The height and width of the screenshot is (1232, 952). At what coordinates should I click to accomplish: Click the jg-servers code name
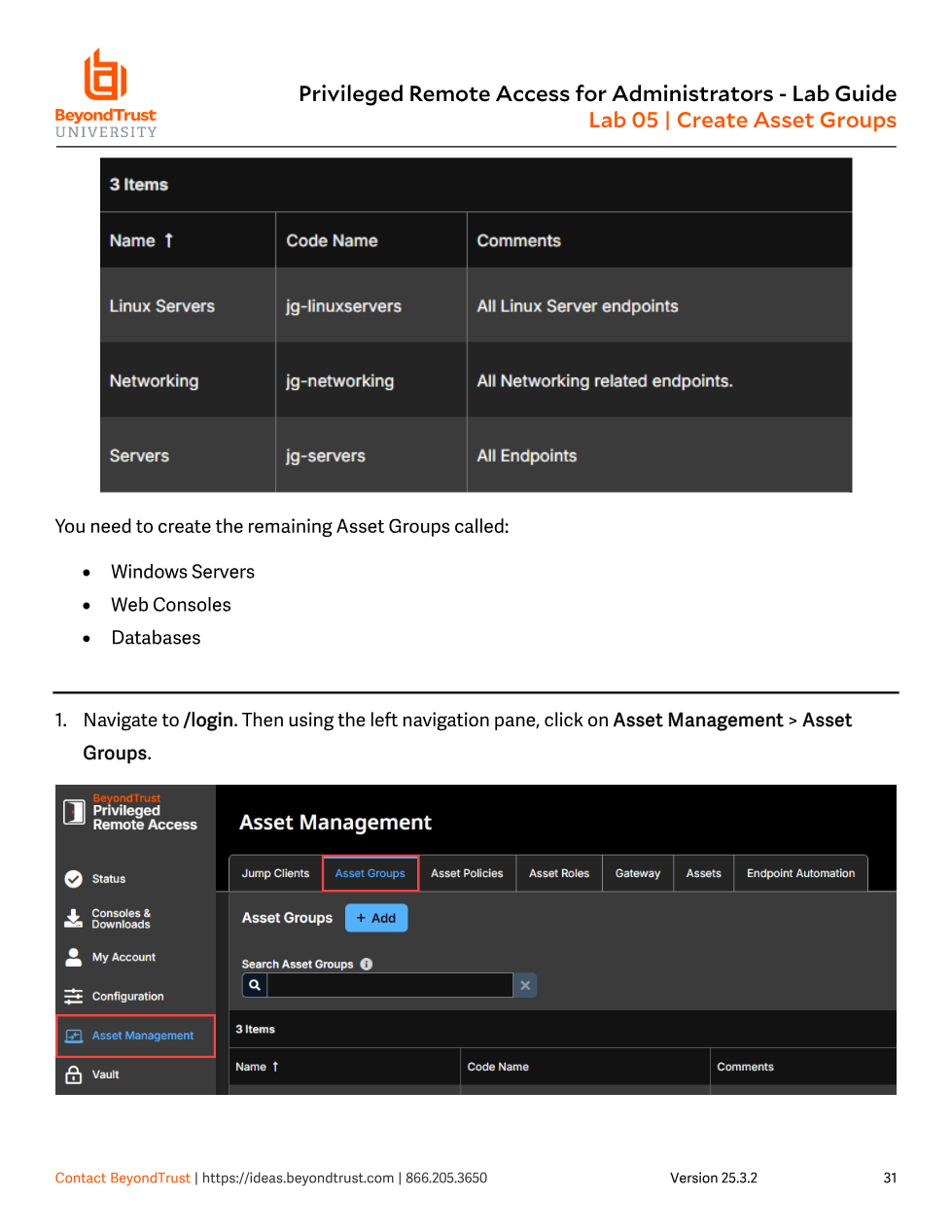pos(325,456)
